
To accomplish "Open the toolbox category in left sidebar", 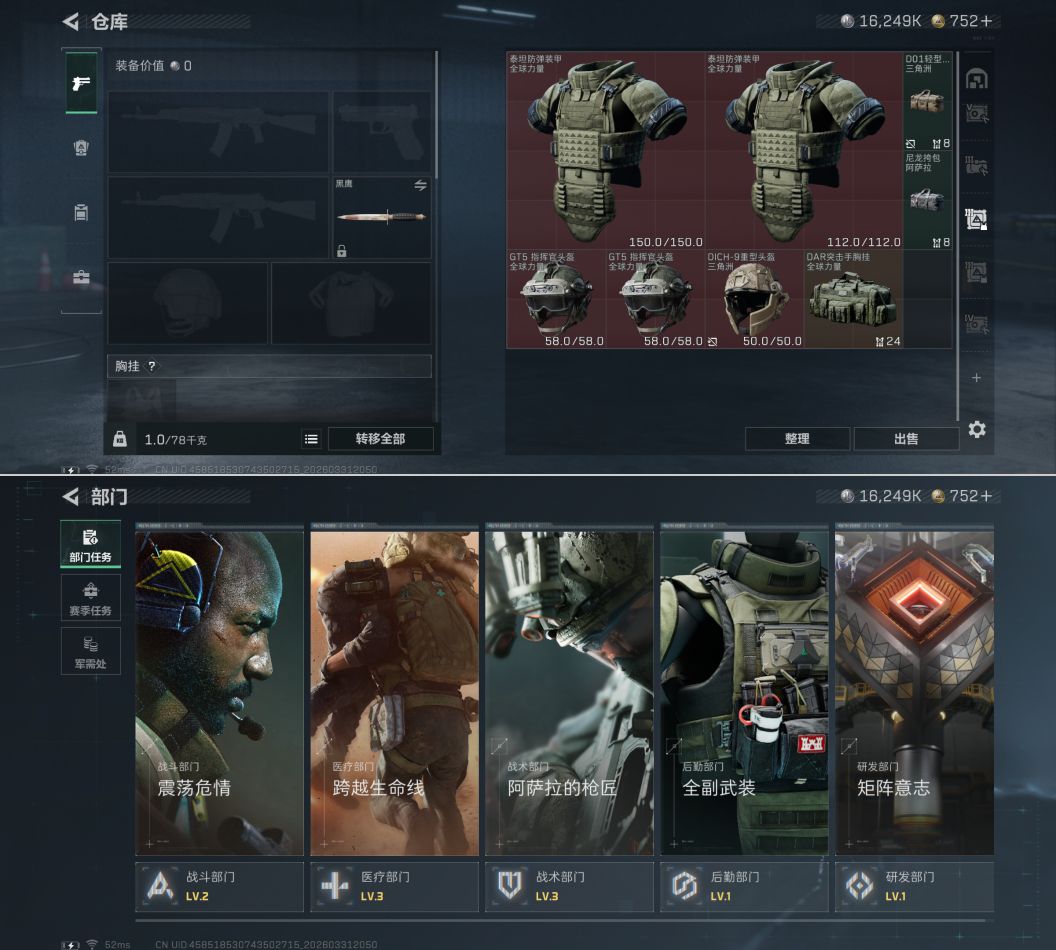I will (81, 277).
